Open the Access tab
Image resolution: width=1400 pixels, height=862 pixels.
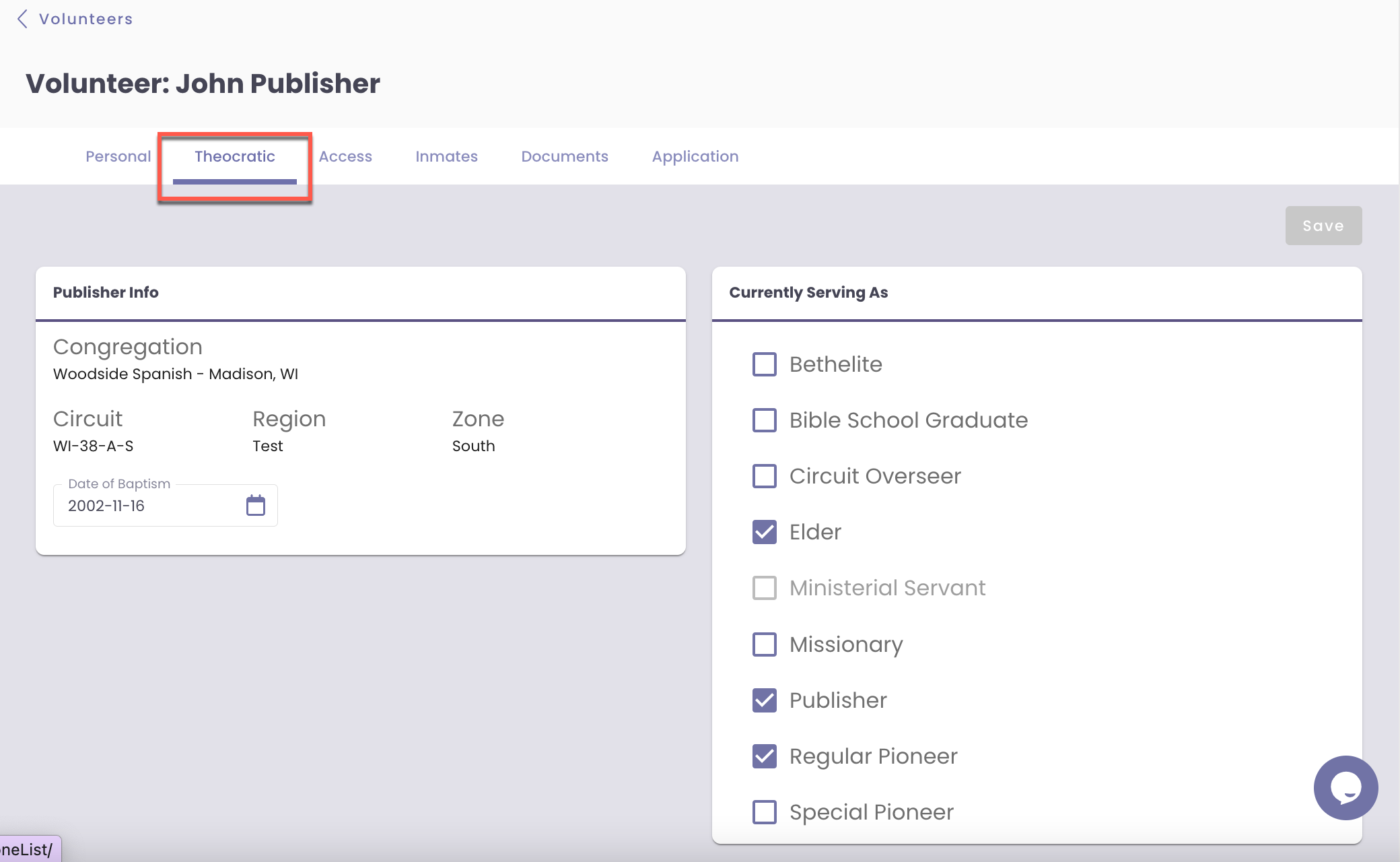345,156
